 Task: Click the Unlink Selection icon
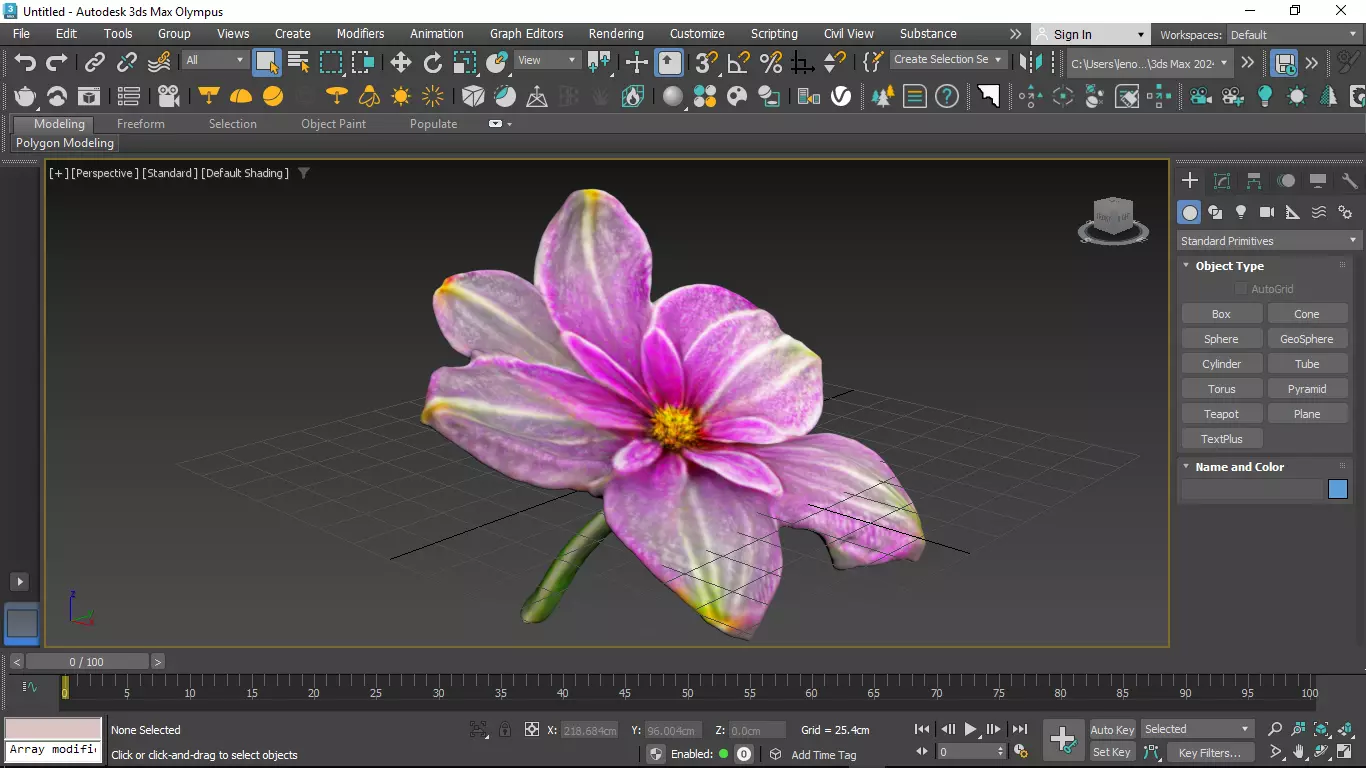pyautogui.click(x=127, y=63)
